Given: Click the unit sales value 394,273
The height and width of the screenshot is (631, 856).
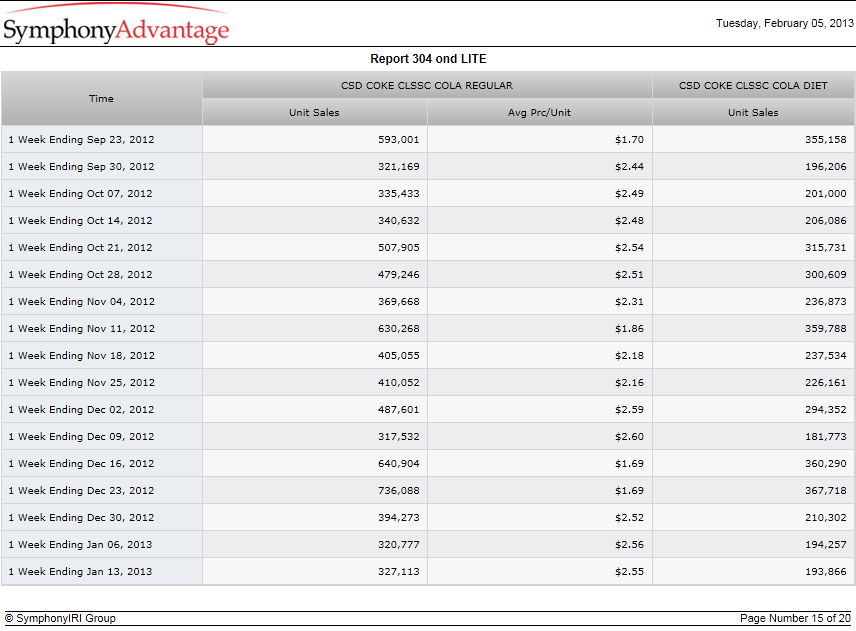Looking at the screenshot, I should tap(399, 518).
